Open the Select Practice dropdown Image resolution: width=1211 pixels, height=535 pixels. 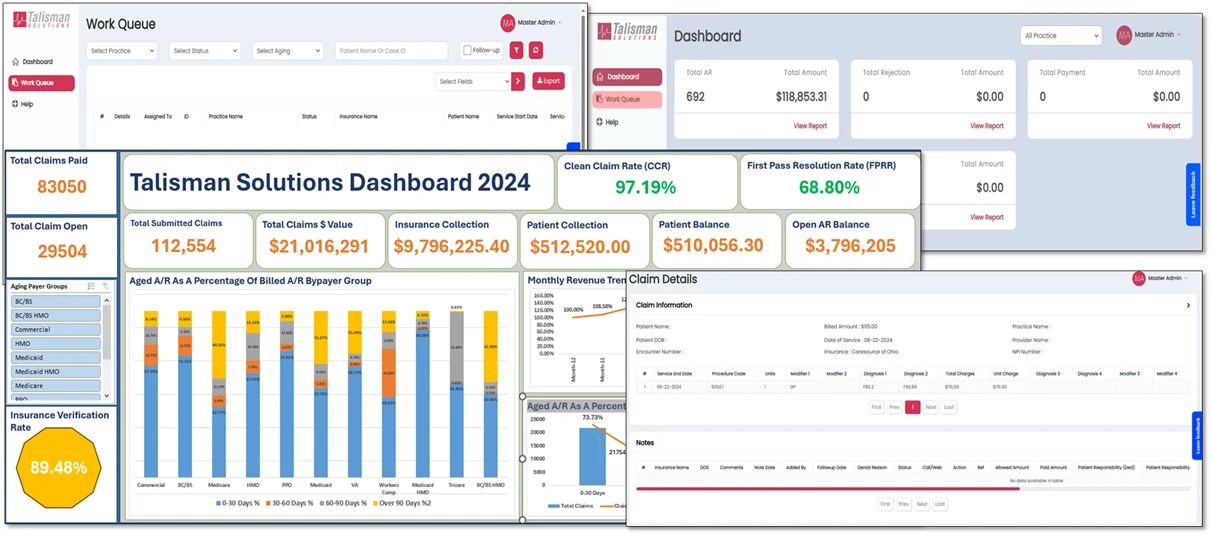122,51
